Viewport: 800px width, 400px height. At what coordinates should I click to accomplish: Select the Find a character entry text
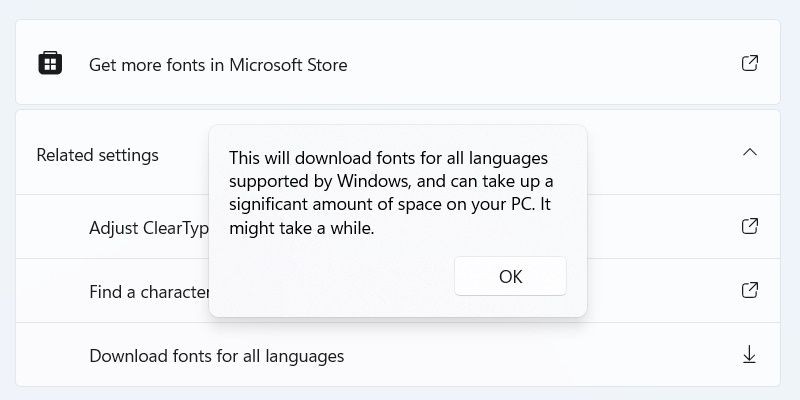(149, 291)
